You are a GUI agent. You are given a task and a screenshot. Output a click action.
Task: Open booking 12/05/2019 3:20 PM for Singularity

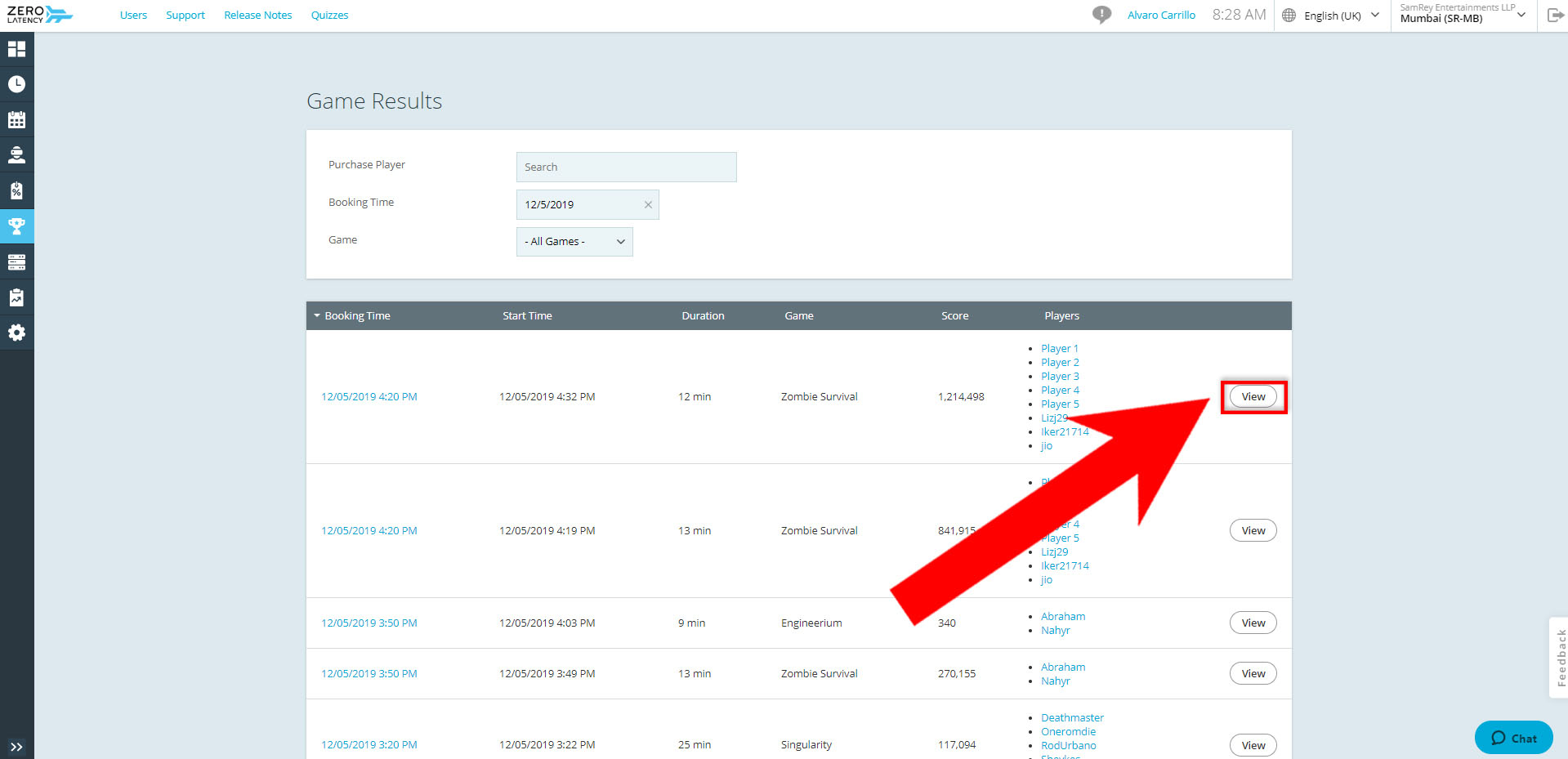369,745
